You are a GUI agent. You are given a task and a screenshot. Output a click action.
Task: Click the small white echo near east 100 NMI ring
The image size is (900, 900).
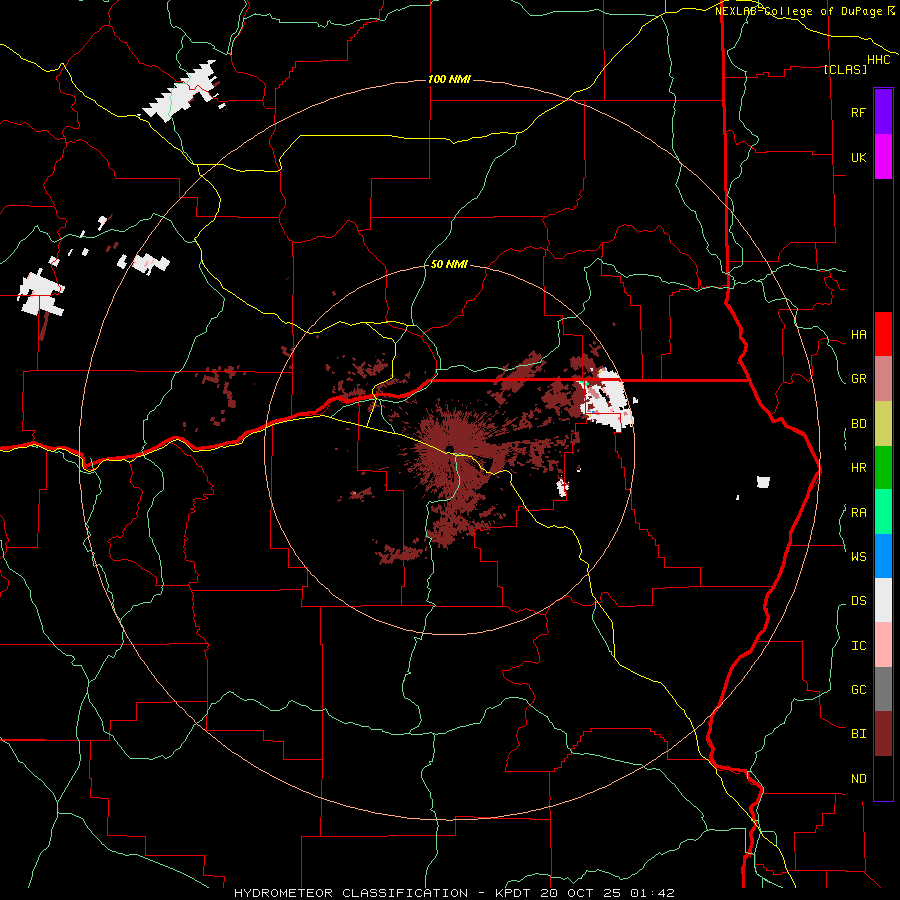[x=763, y=482]
